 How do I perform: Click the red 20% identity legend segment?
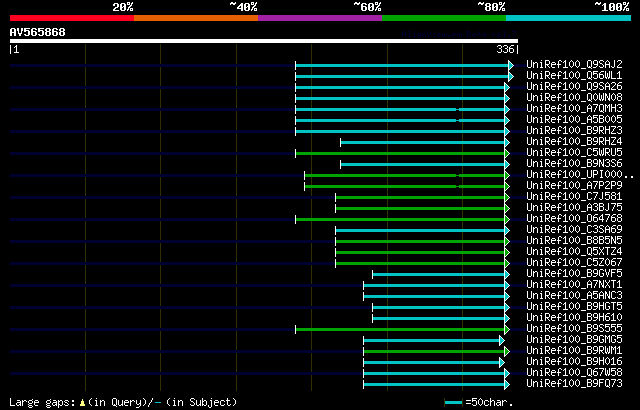[x=72, y=18]
